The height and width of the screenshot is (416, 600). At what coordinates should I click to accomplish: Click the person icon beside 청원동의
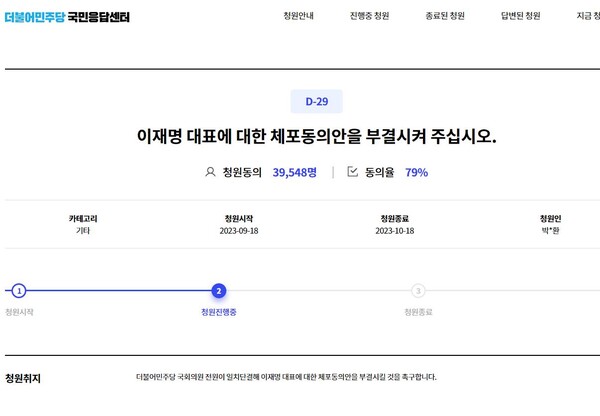tap(210, 172)
